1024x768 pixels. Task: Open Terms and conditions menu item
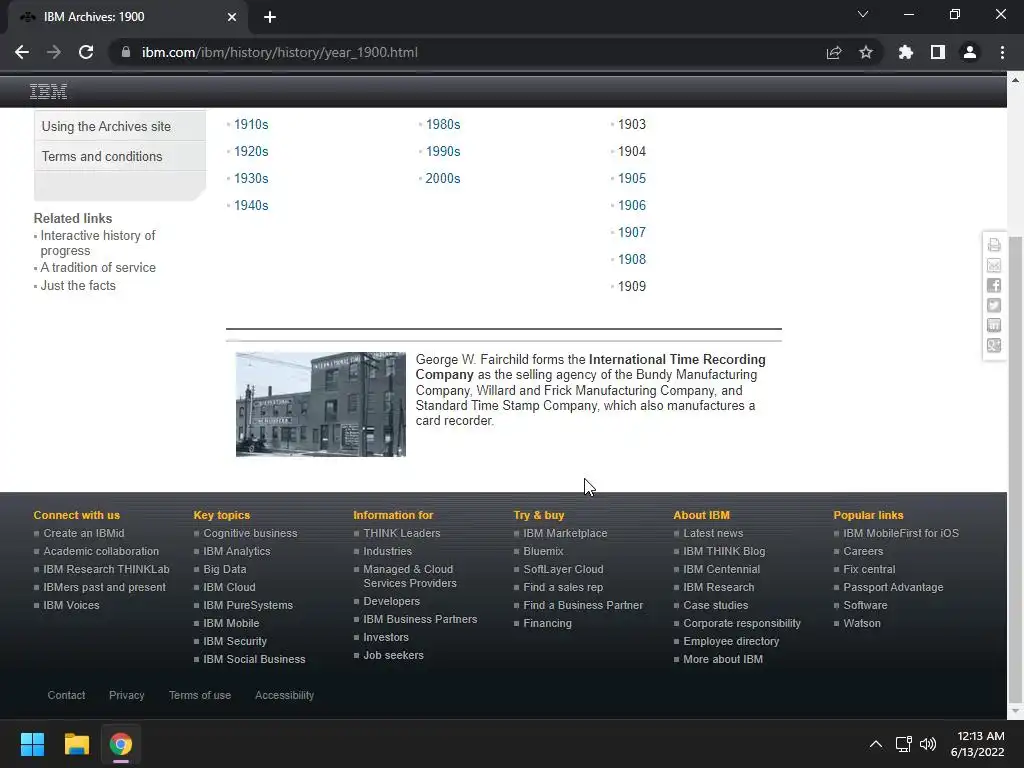[120, 156]
